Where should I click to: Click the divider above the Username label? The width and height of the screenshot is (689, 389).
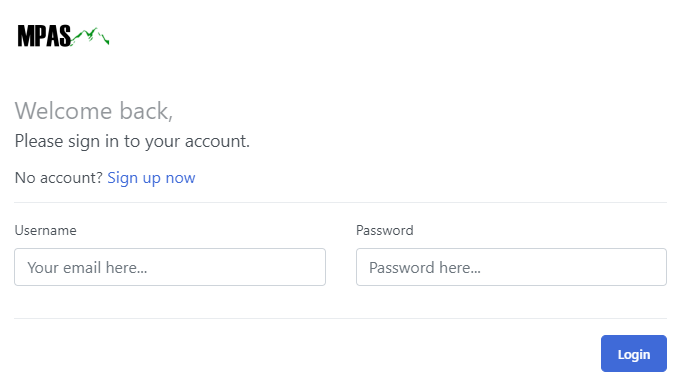(x=341, y=203)
